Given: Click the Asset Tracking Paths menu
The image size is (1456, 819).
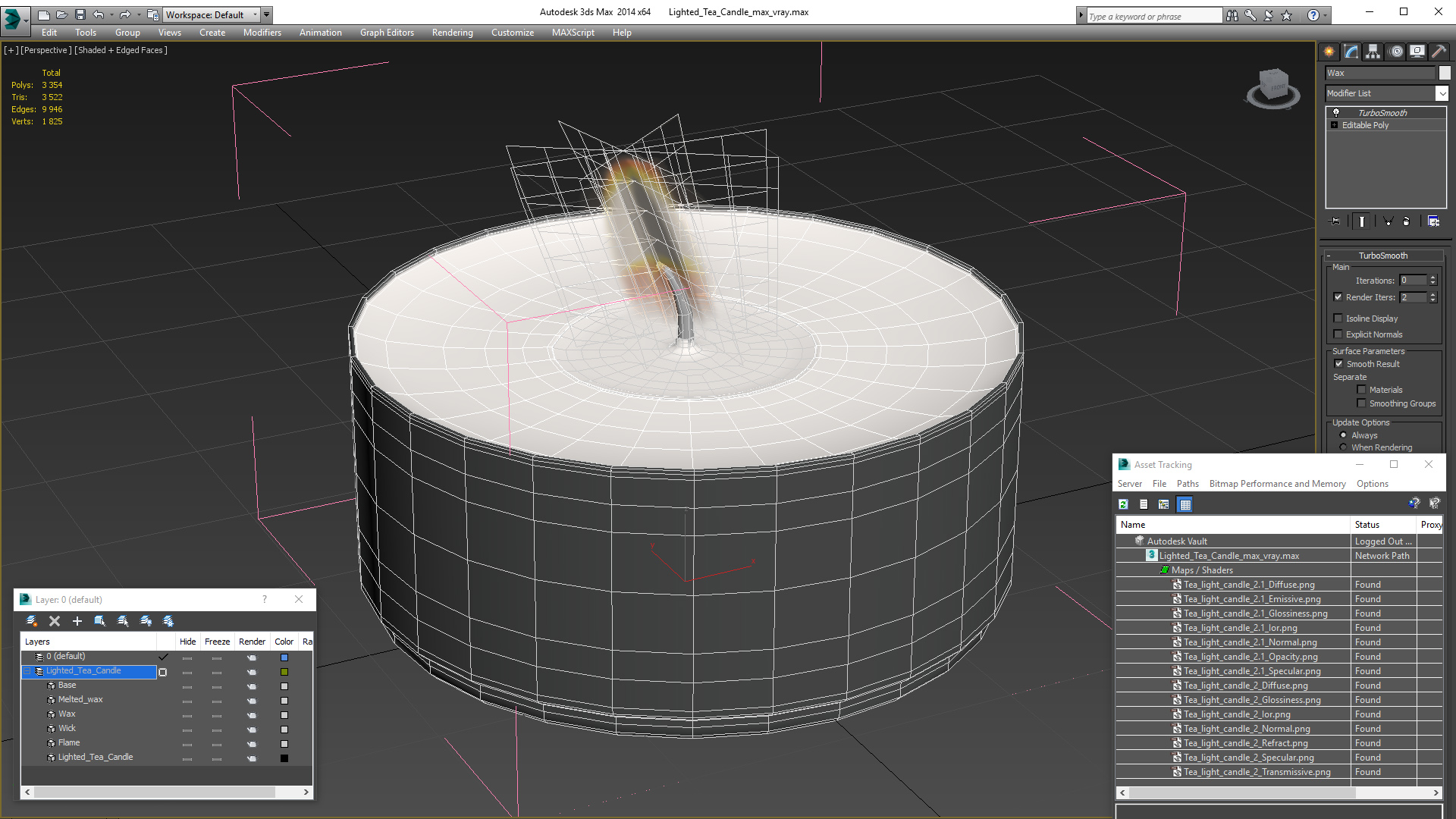Looking at the screenshot, I should click(x=1186, y=484).
